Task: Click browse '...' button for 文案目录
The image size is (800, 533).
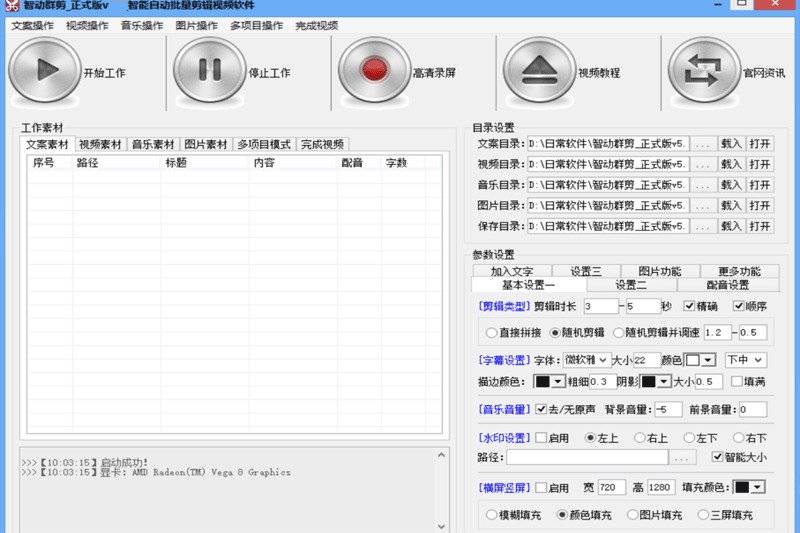Action: pyautogui.click(x=704, y=143)
